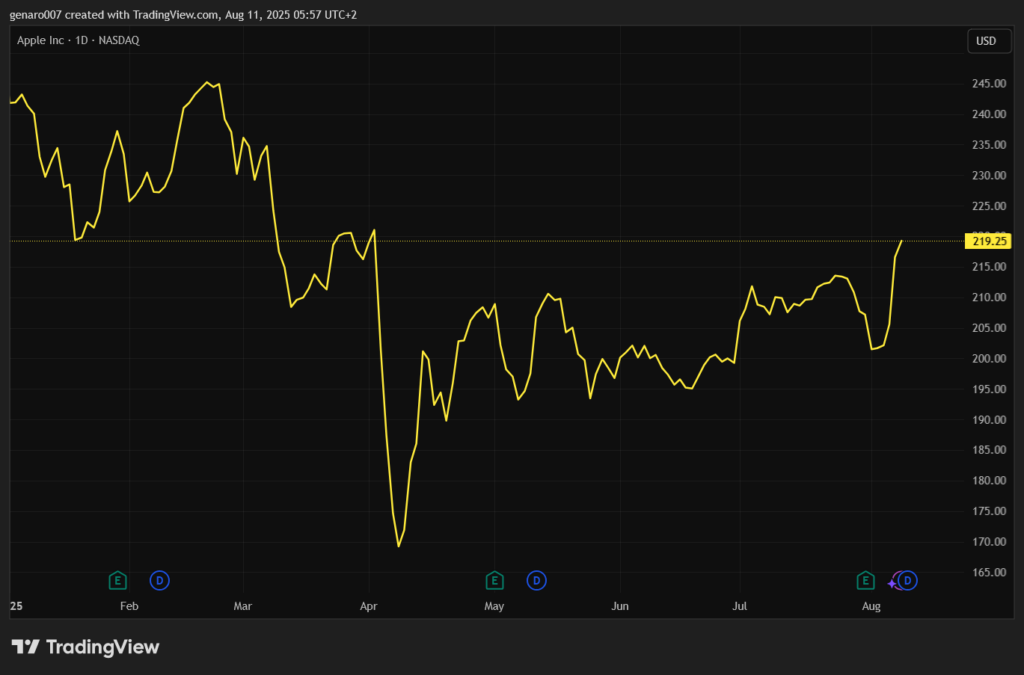Open the May earnings E marker
This screenshot has width=1024, height=675.
point(494,580)
